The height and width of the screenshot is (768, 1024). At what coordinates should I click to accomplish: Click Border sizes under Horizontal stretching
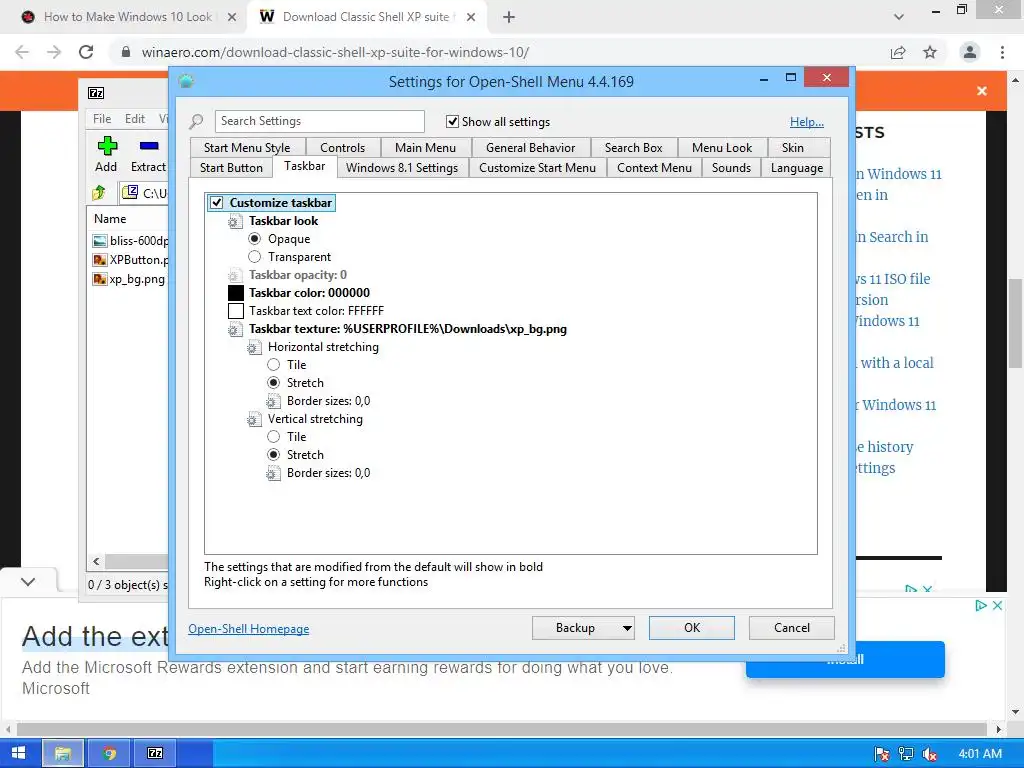point(328,401)
